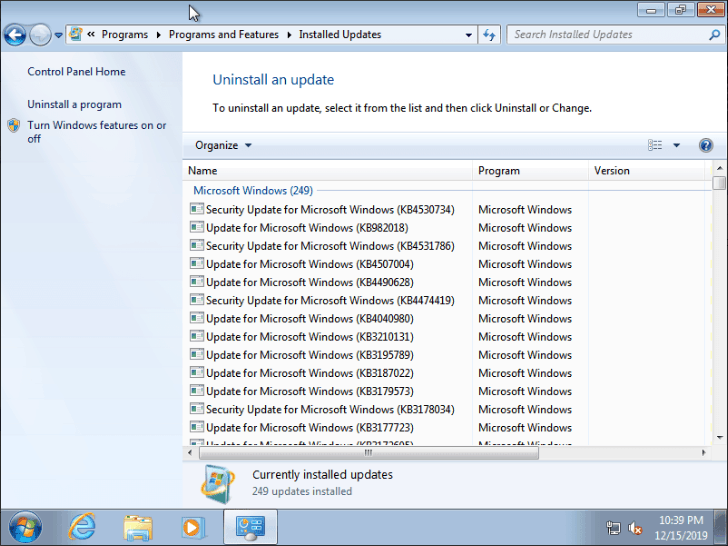728x546 pixels.
Task: Click the icon of update KB4474419
Action: [197, 300]
